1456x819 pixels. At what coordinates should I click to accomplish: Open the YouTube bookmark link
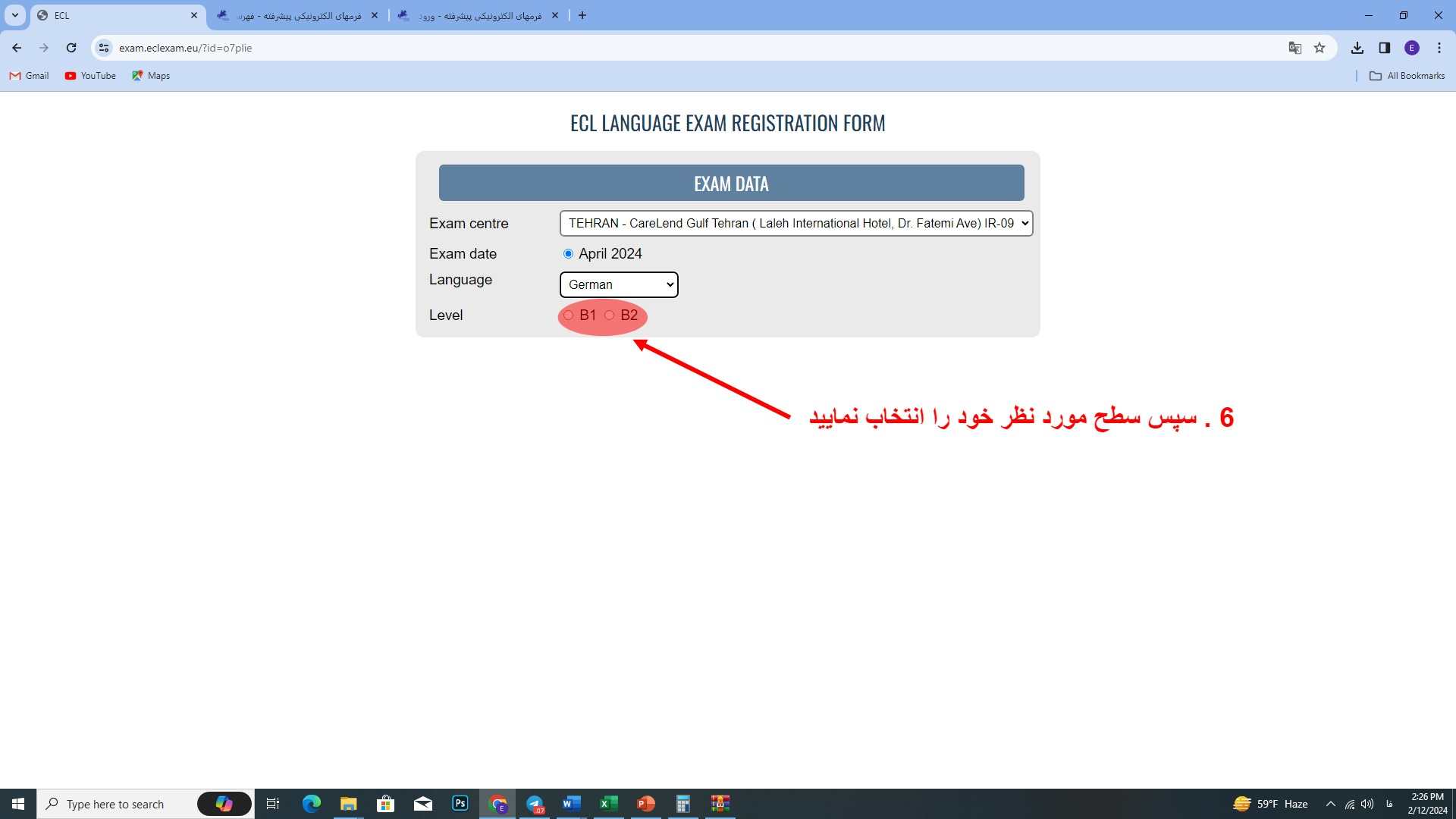(x=89, y=75)
